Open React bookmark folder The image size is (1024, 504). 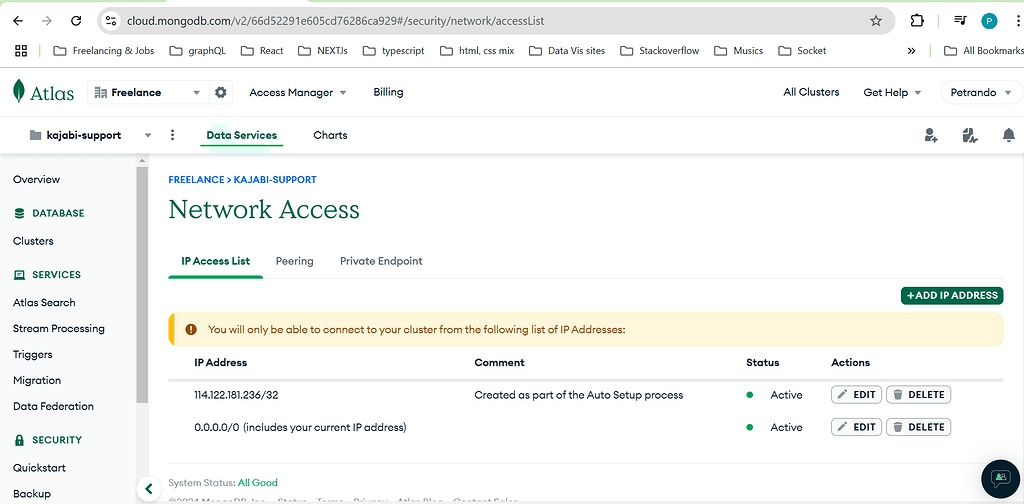(262, 50)
